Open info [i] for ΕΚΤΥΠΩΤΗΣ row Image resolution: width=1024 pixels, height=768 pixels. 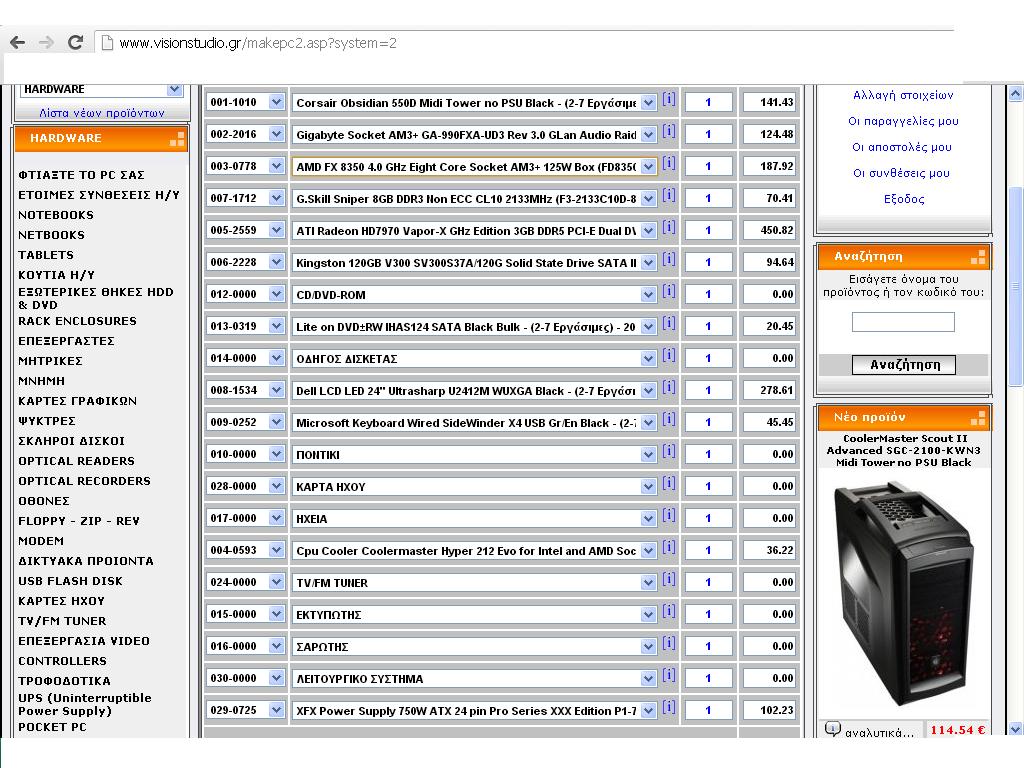tap(669, 611)
